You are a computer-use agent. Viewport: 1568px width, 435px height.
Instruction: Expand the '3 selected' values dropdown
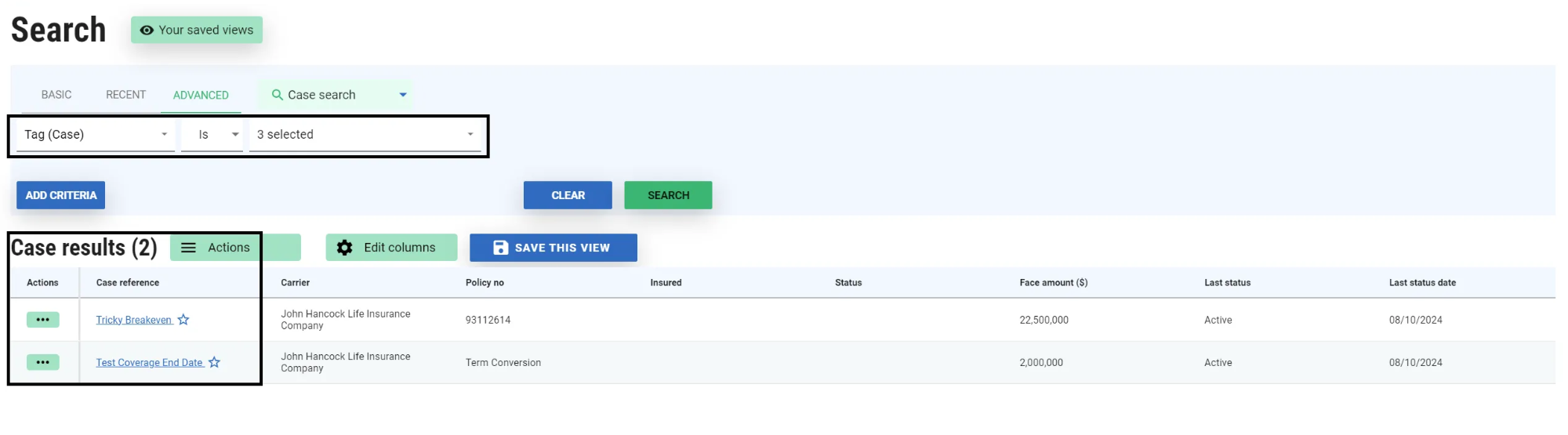click(x=470, y=135)
